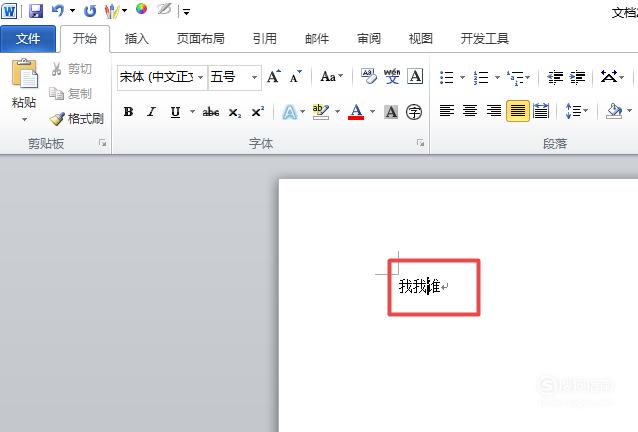Open the Clipboard (剪贴板) dialog launcher
The image size is (638, 432).
(x=103, y=143)
